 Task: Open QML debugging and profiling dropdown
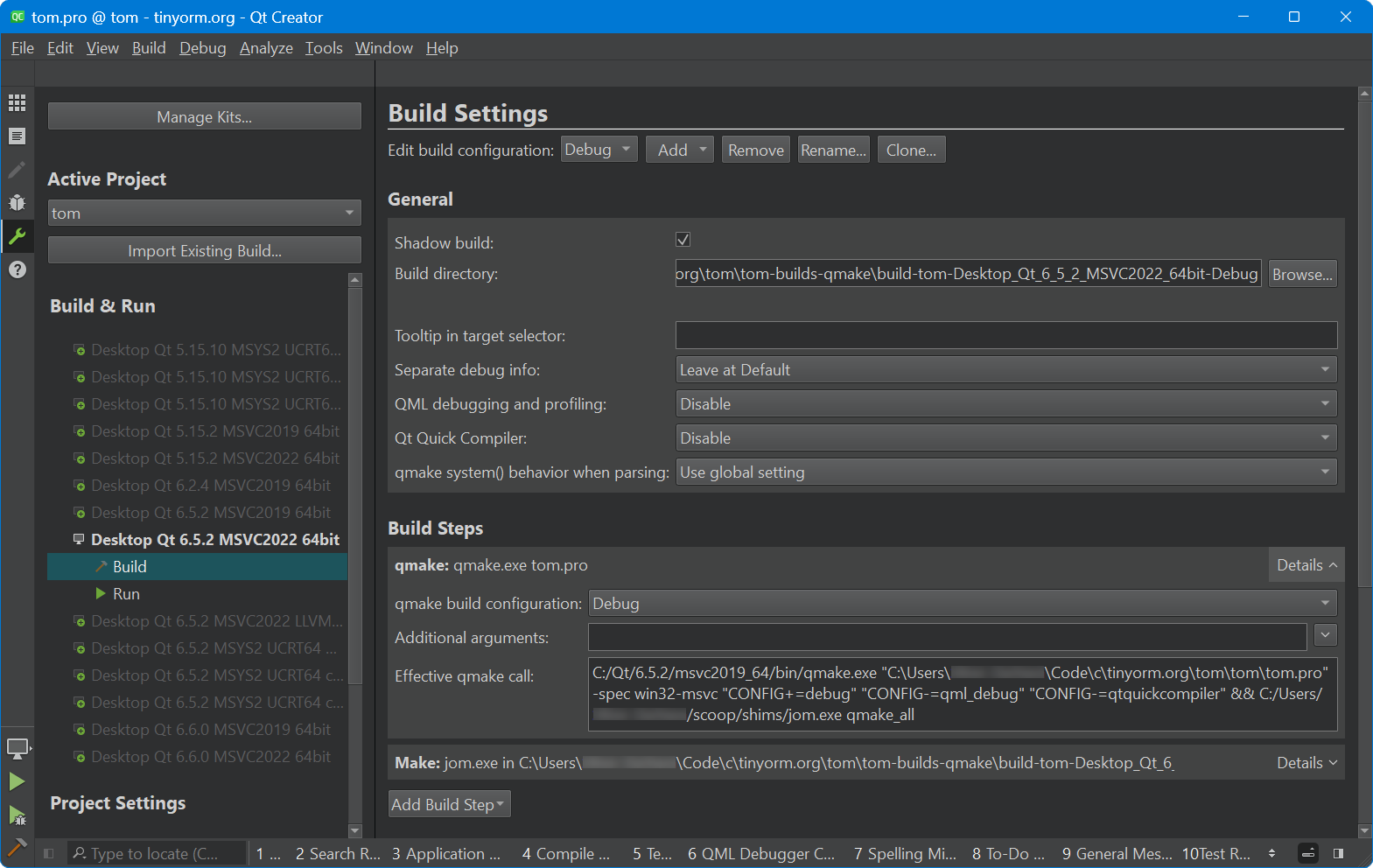pyautogui.click(x=1006, y=404)
